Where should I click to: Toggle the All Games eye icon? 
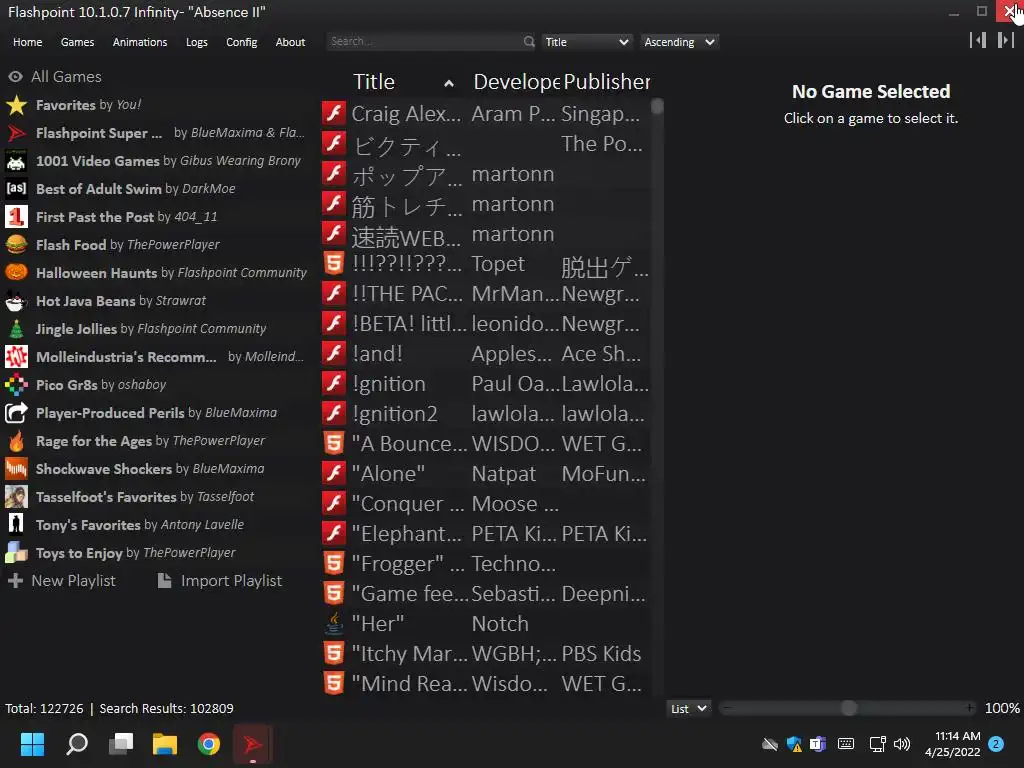(x=16, y=77)
